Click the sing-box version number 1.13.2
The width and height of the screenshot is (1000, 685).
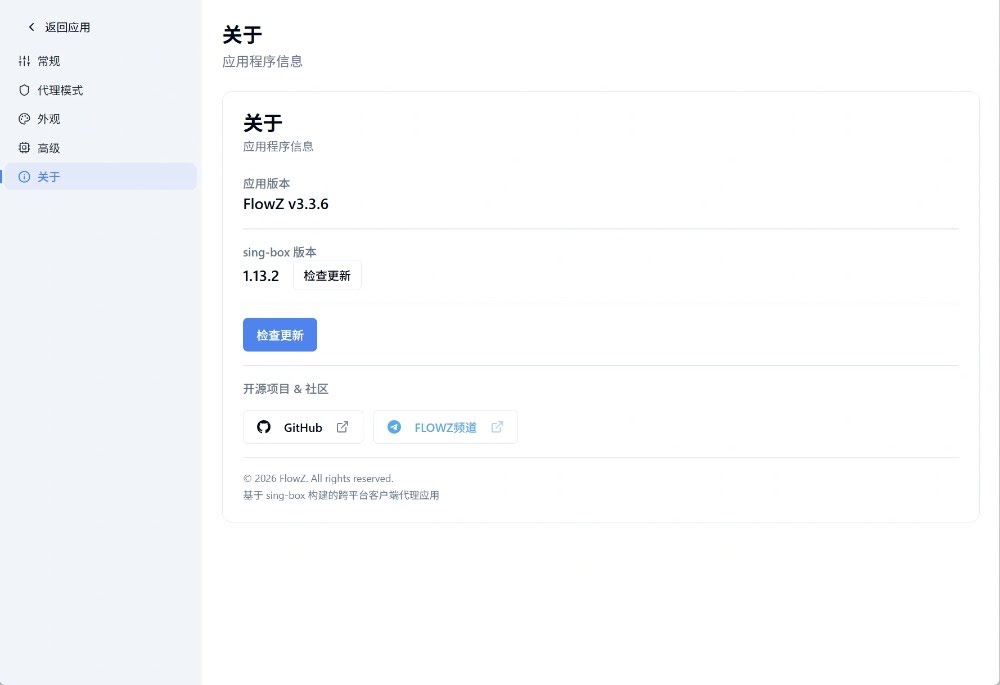tap(261, 276)
